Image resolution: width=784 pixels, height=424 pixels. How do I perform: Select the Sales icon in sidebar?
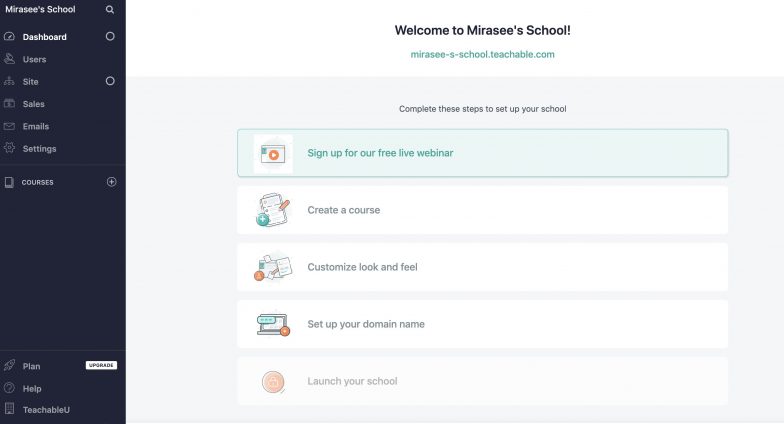coord(9,104)
